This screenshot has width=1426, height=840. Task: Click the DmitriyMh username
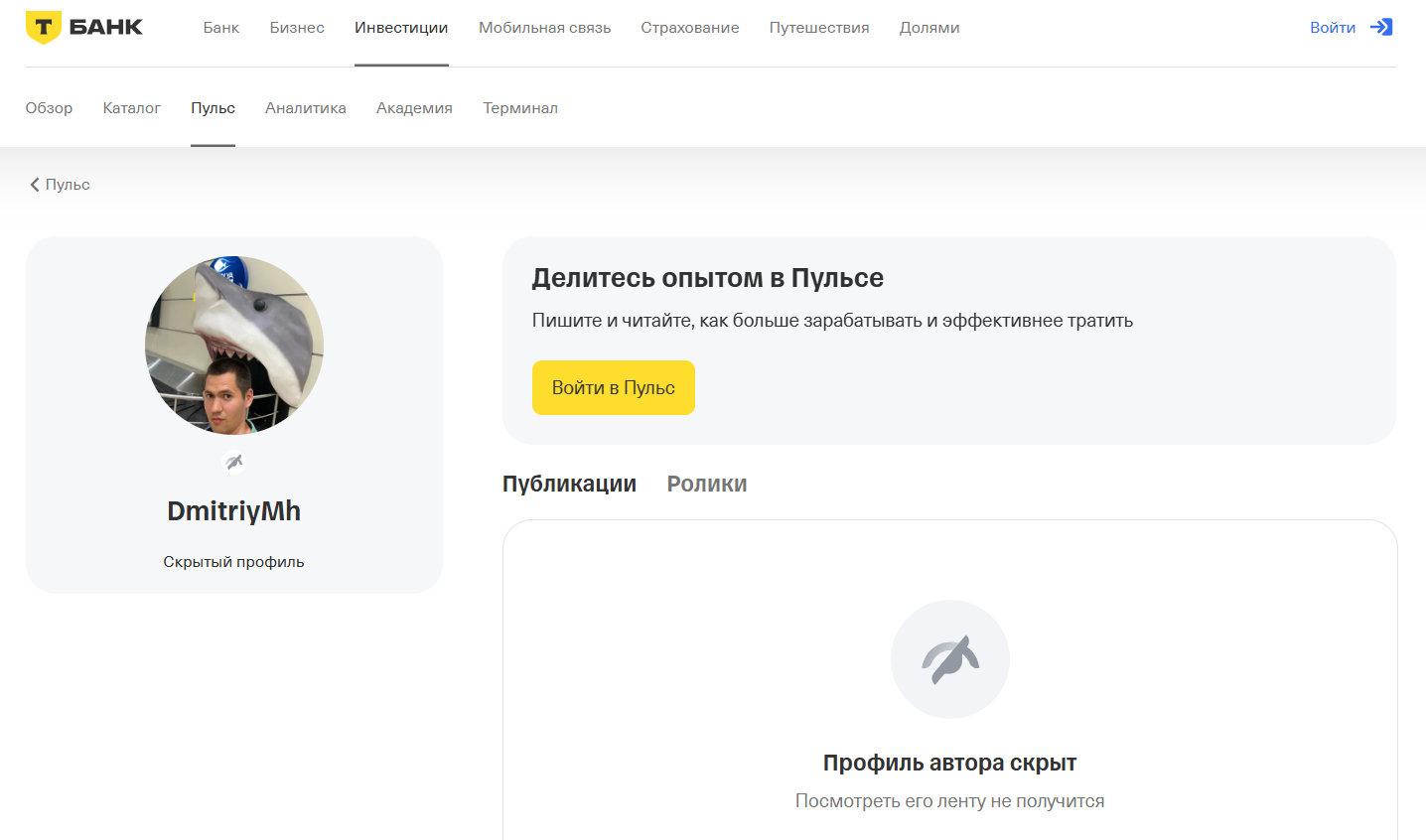click(x=233, y=510)
